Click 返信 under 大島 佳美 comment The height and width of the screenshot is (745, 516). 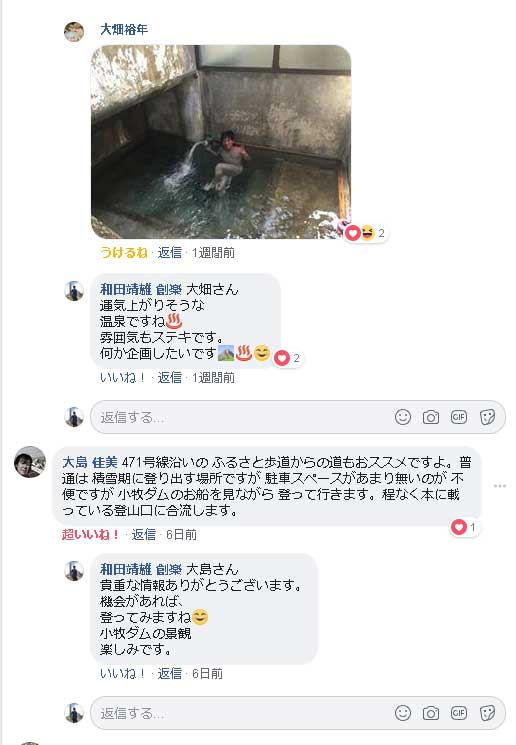(x=143, y=535)
